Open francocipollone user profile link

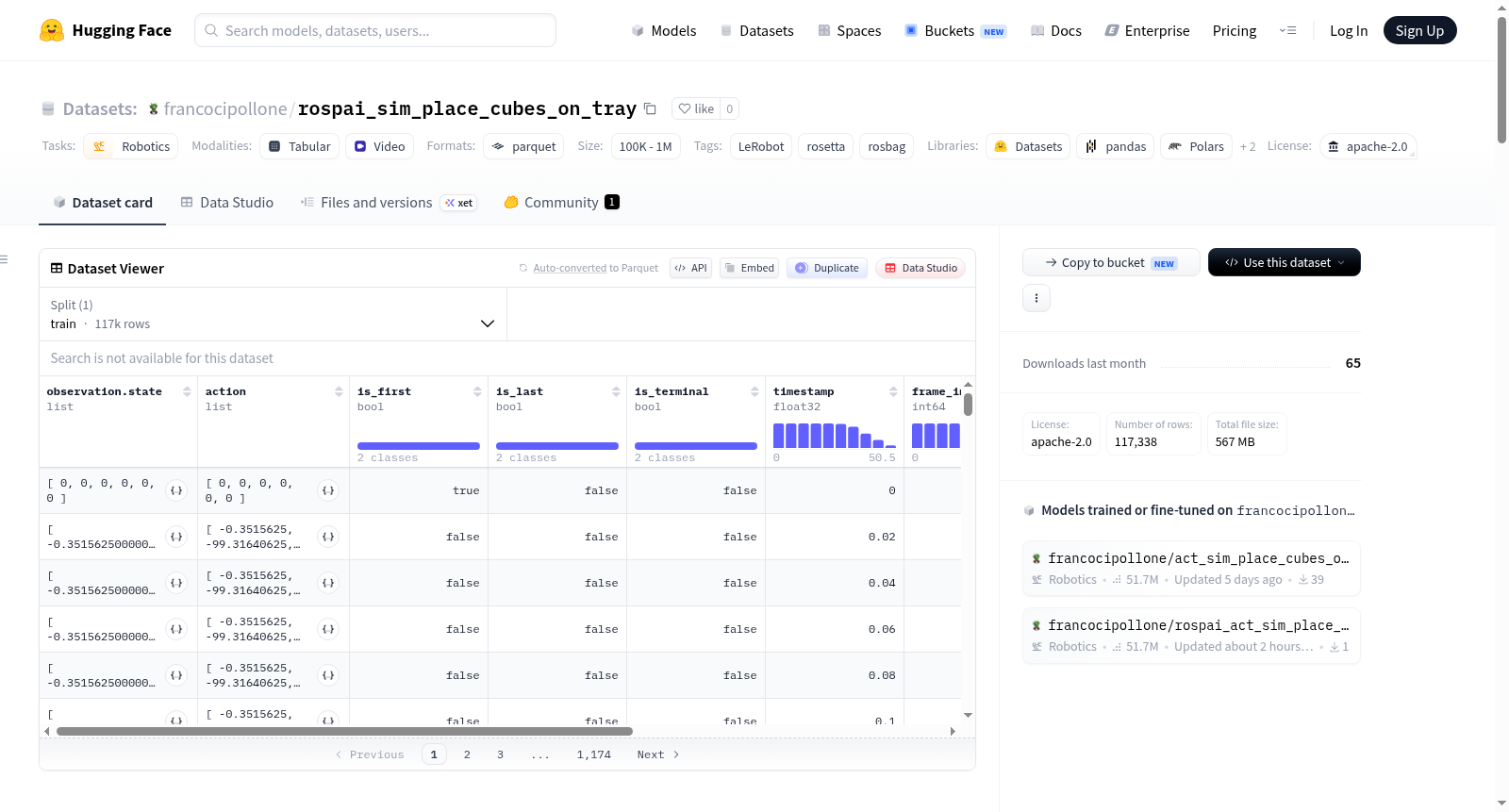pos(225,109)
